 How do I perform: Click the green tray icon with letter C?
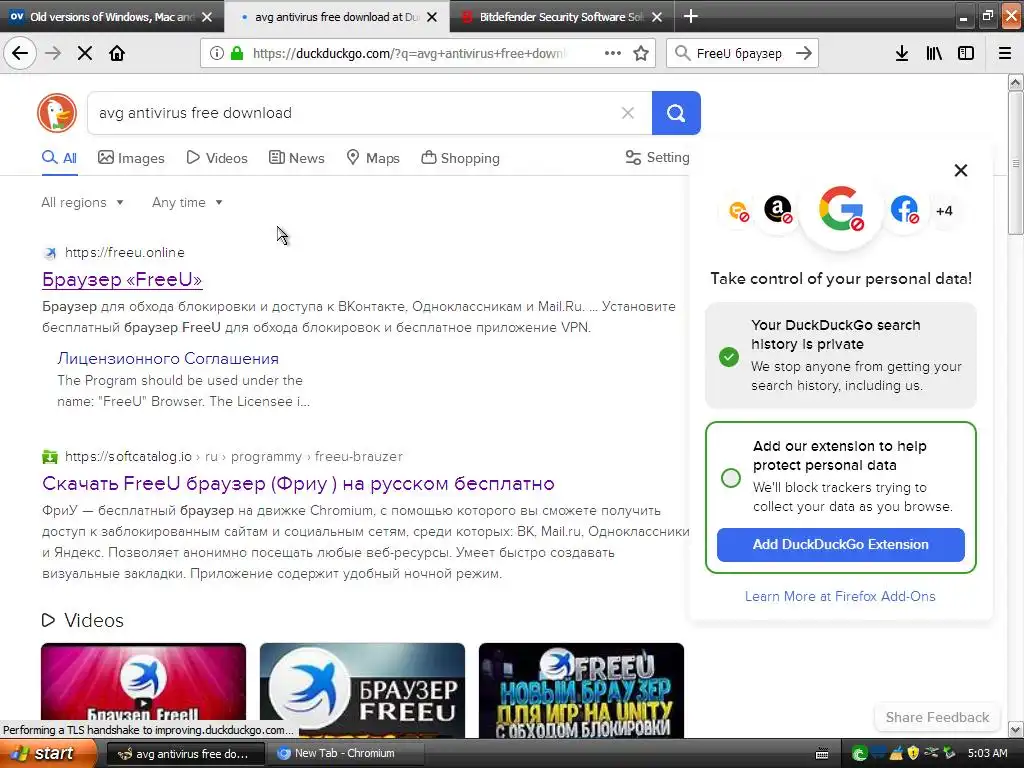pyautogui.click(x=859, y=754)
